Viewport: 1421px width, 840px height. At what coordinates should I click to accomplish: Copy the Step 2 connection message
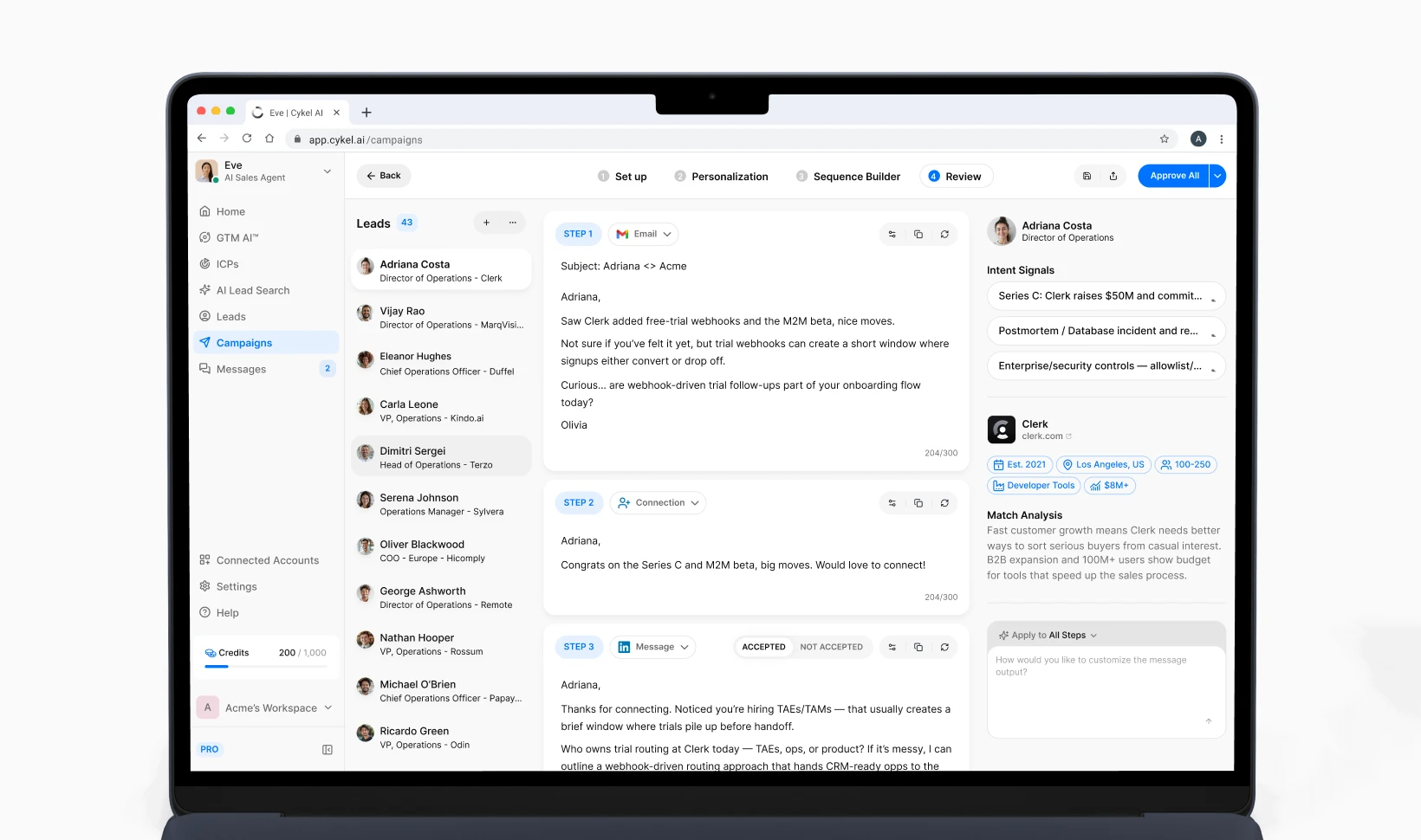[918, 502]
